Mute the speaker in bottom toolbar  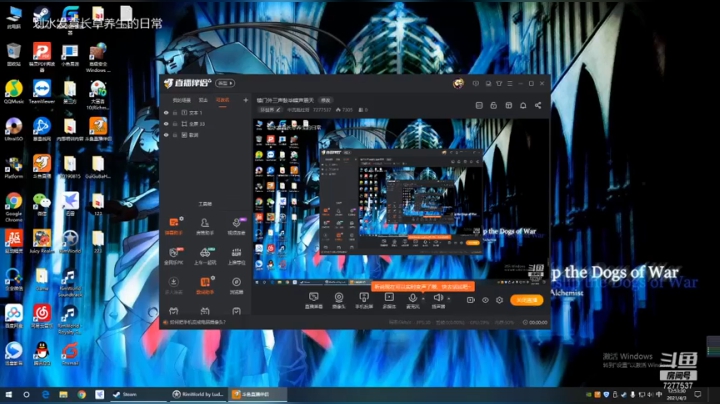coord(438,300)
